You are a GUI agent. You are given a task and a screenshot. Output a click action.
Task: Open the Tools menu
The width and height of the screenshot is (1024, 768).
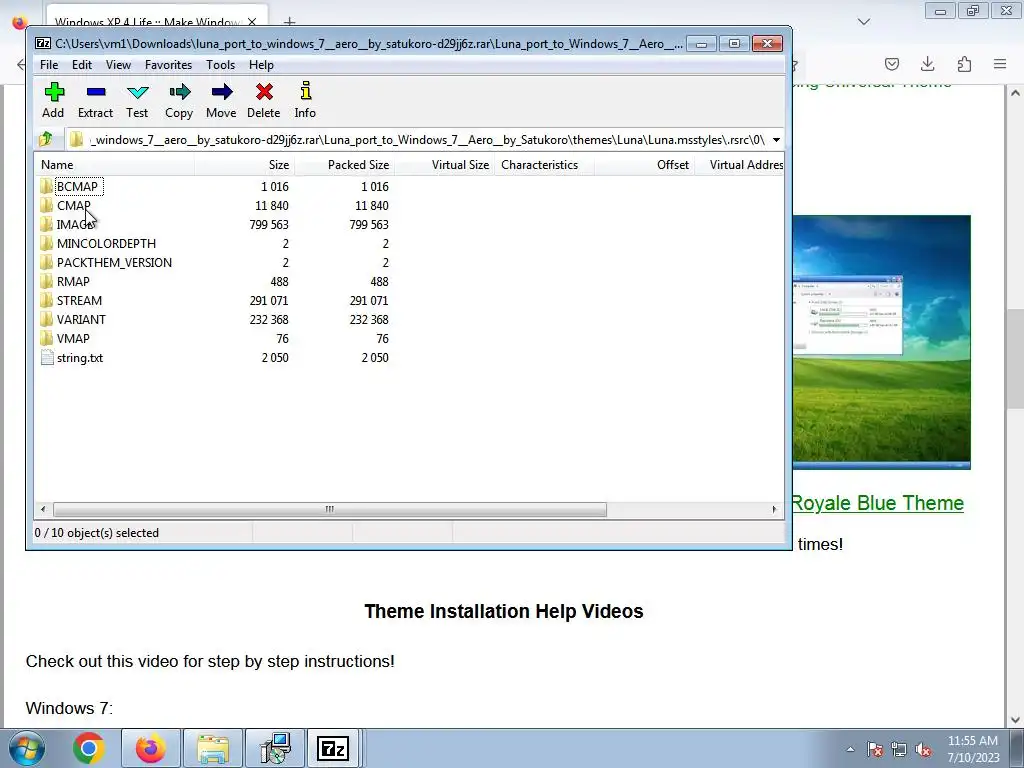pyautogui.click(x=220, y=65)
